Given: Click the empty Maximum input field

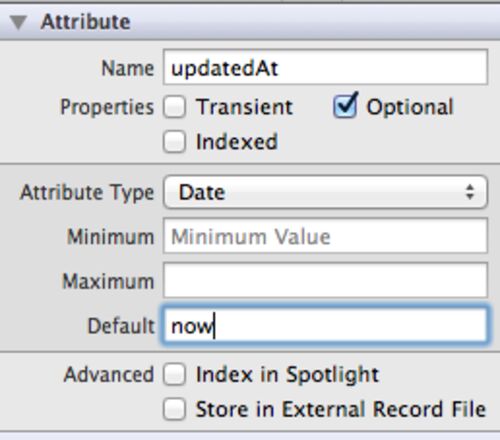Looking at the screenshot, I should click(325, 280).
